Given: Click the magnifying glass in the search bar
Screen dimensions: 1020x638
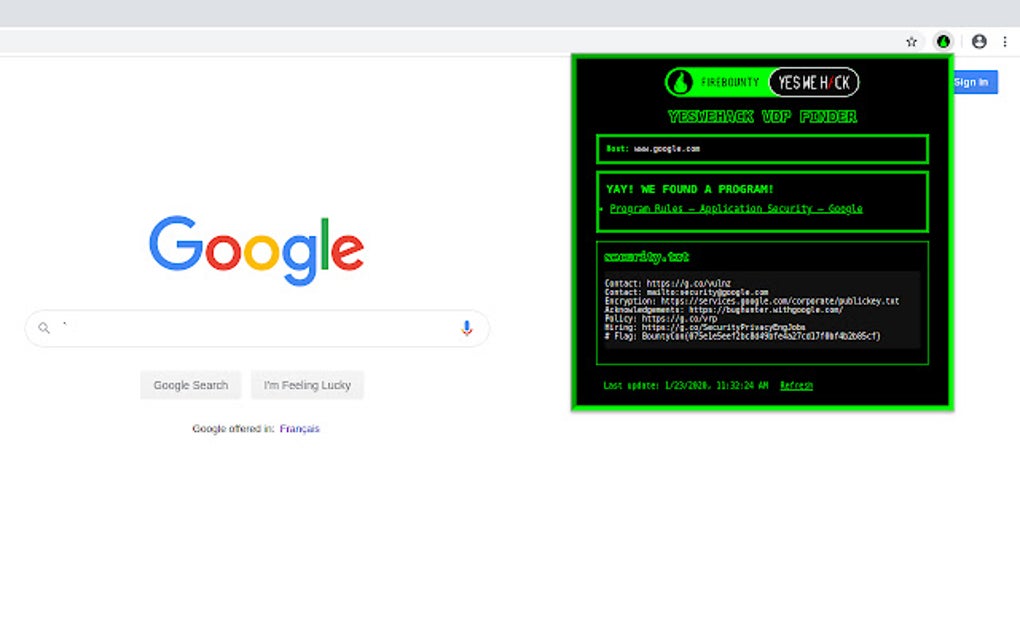Looking at the screenshot, I should click(44, 327).
